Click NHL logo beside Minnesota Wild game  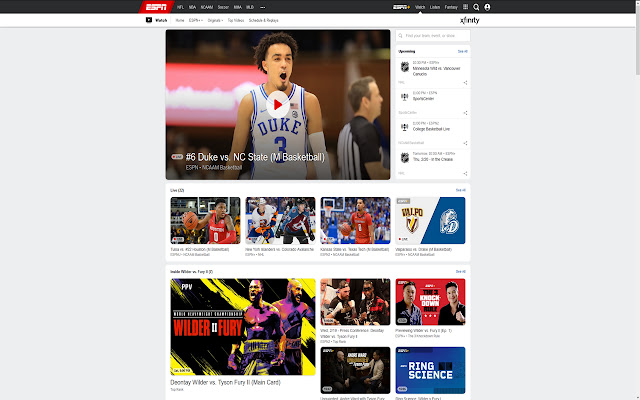(x=404, y=67)
